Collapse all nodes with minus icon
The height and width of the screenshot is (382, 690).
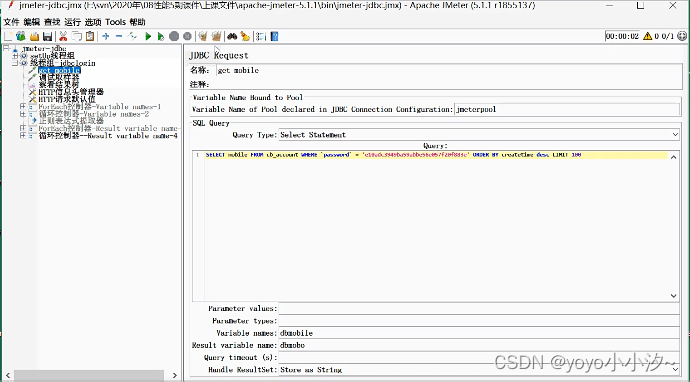coord(119,37)
